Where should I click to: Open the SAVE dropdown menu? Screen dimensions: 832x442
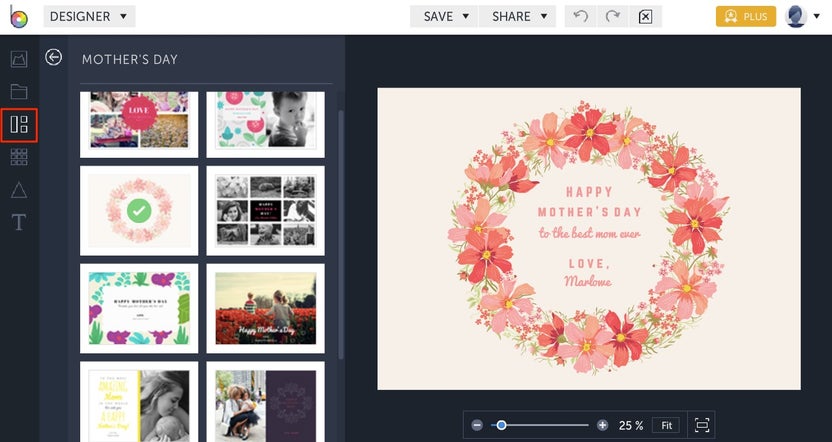(x=445, y=16)
